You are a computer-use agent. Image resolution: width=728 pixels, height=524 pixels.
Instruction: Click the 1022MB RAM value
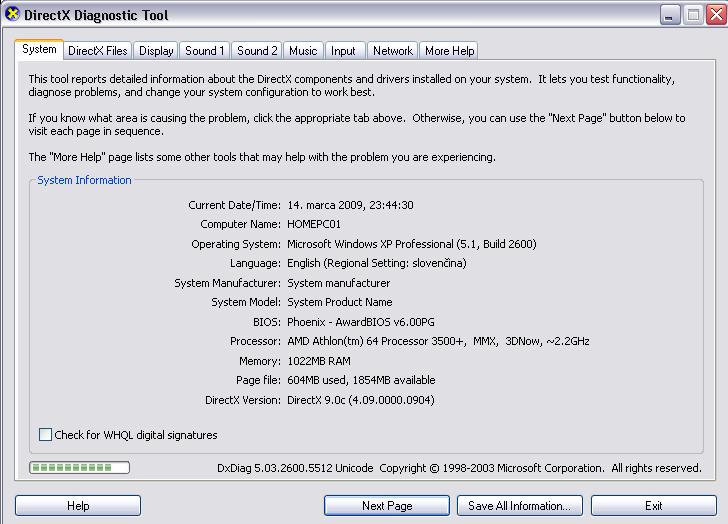tap(319, 361)
